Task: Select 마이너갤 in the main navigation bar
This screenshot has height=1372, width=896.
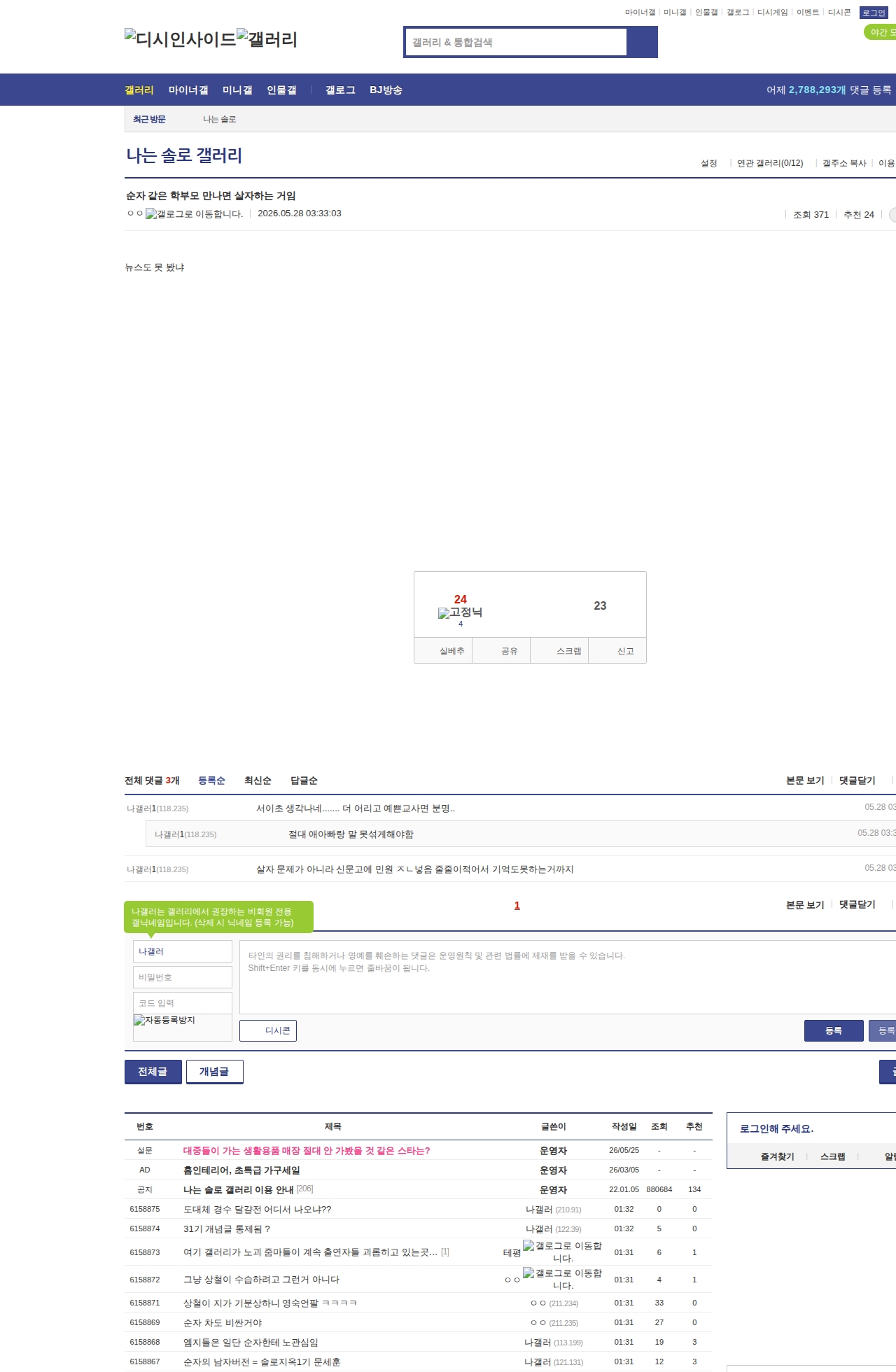Action: (x=188, y=90)
